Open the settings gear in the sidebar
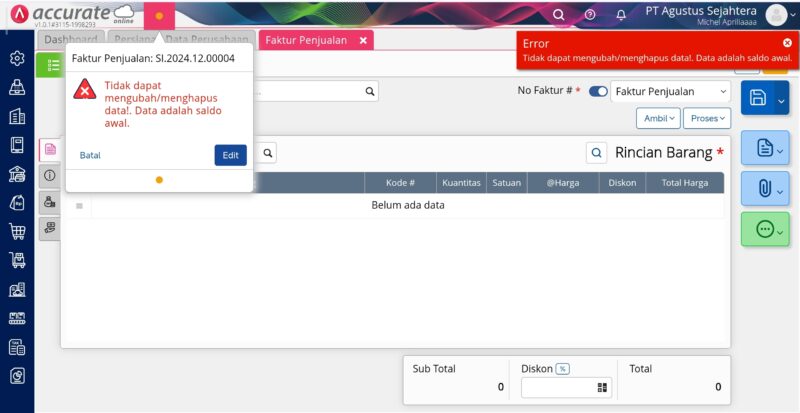Image resolution: width=800 pixels, height=413 pixels. 17,58
